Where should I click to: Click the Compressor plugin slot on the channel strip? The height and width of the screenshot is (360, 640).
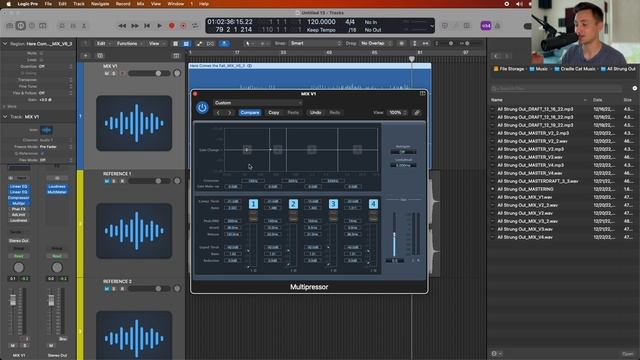click(x=18, y=198)
